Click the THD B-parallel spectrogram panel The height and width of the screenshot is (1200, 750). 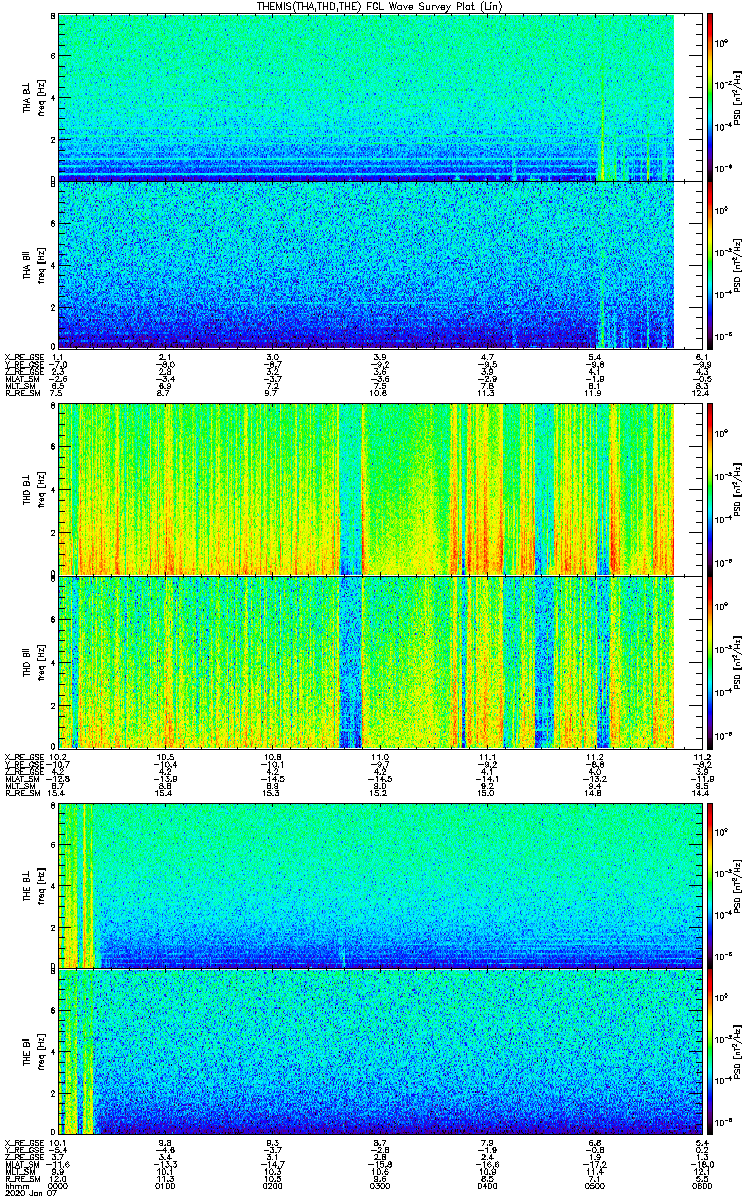(381, 662)
